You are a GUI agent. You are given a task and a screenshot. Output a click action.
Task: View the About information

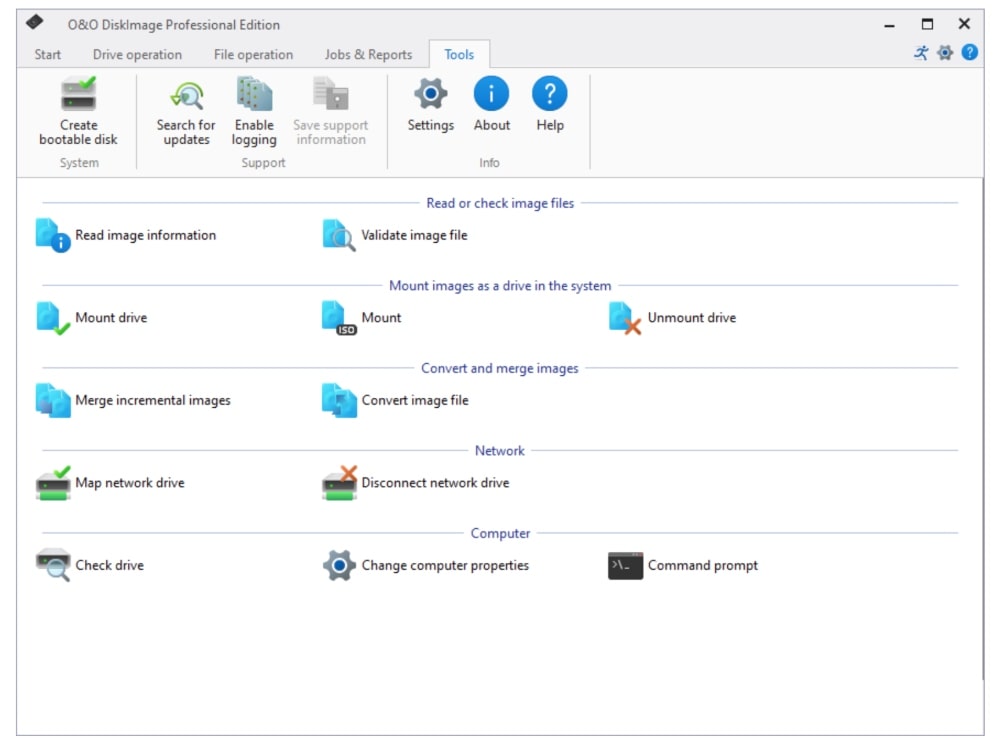491,105
